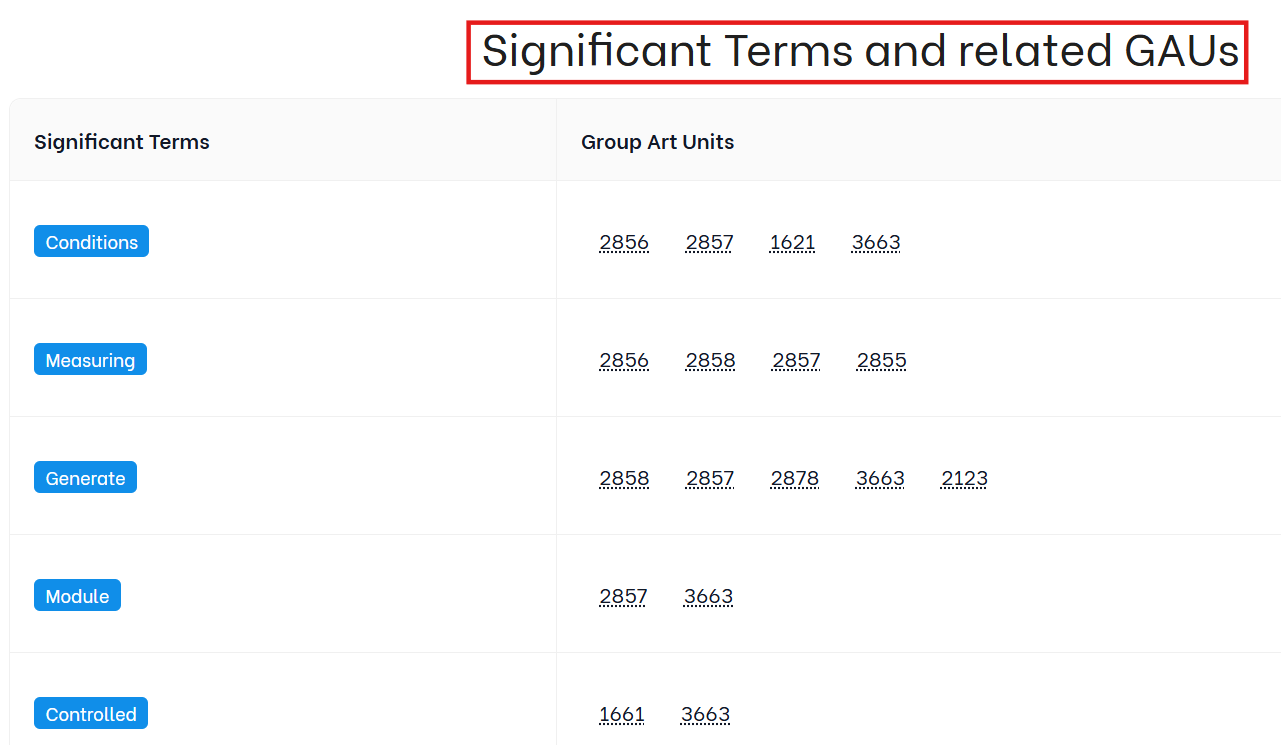Click the 2123 group art unit link
This screenshot has height=745, width=1281.
click(x=964, y=478)
